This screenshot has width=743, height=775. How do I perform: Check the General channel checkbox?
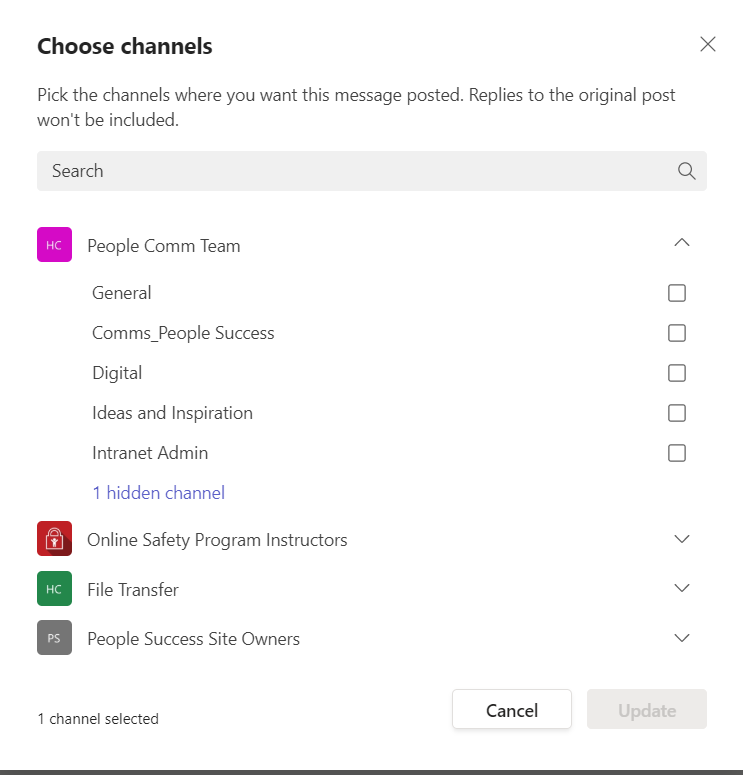coord(677,293)
